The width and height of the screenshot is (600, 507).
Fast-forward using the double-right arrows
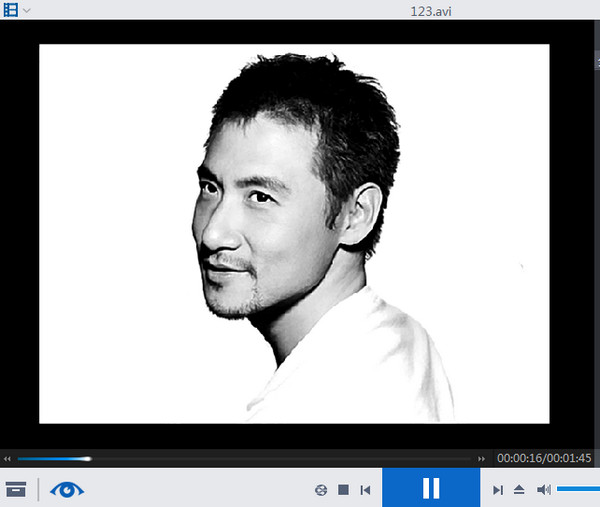pos(481,458)
